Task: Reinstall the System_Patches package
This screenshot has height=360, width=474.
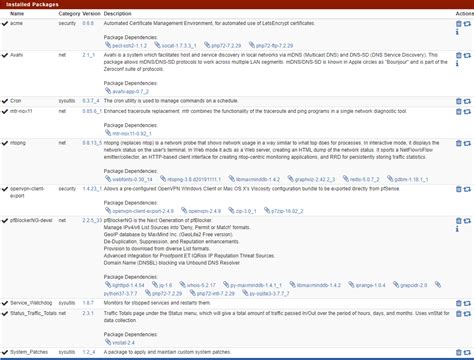Action: click(467, 352)
